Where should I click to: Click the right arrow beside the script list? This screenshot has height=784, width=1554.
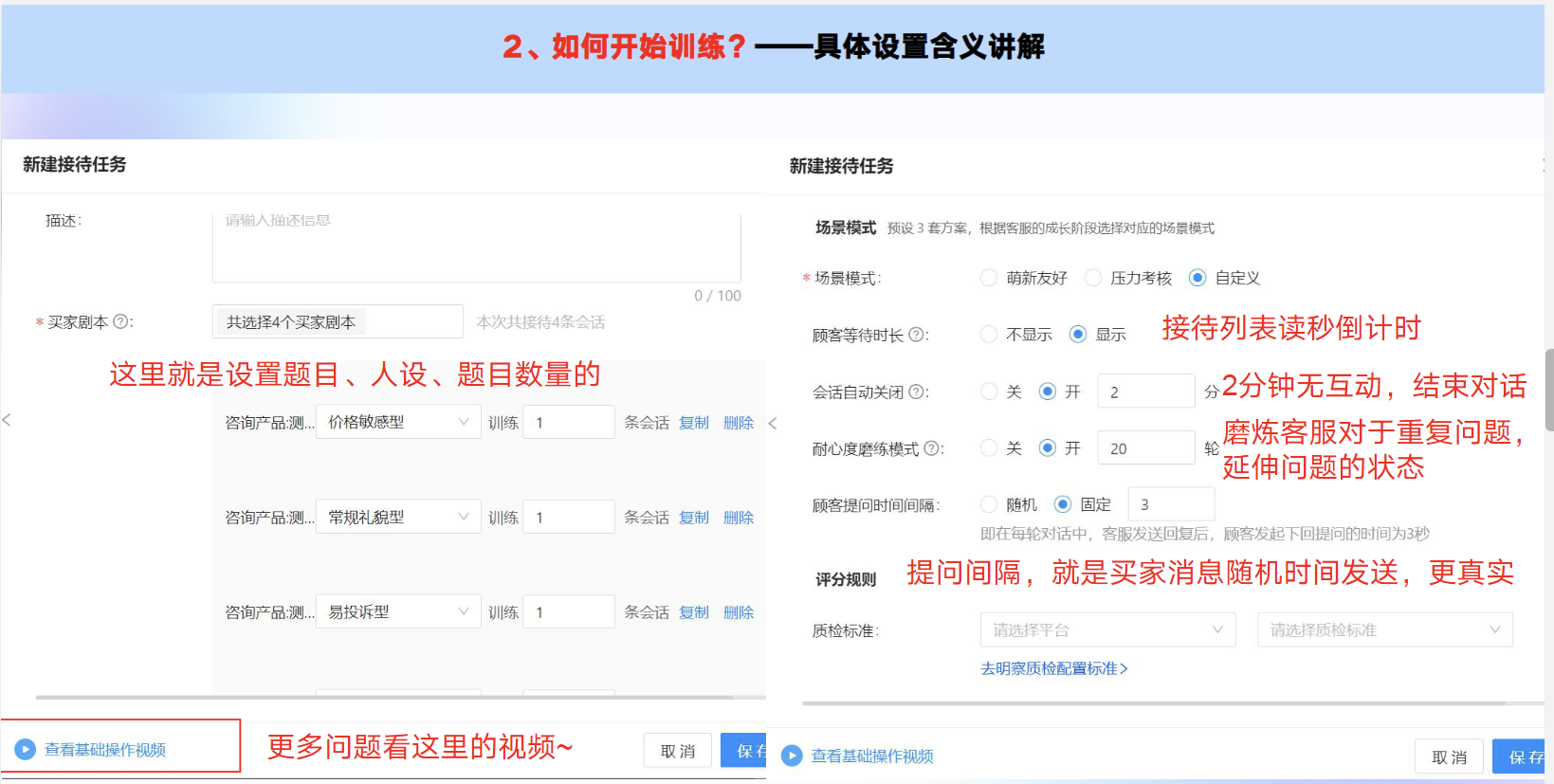click(772, 423)
